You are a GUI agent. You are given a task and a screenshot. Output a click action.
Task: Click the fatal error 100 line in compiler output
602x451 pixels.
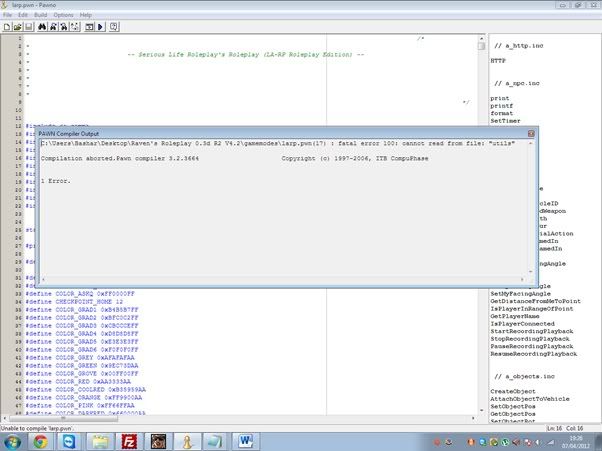pos(278,143)
